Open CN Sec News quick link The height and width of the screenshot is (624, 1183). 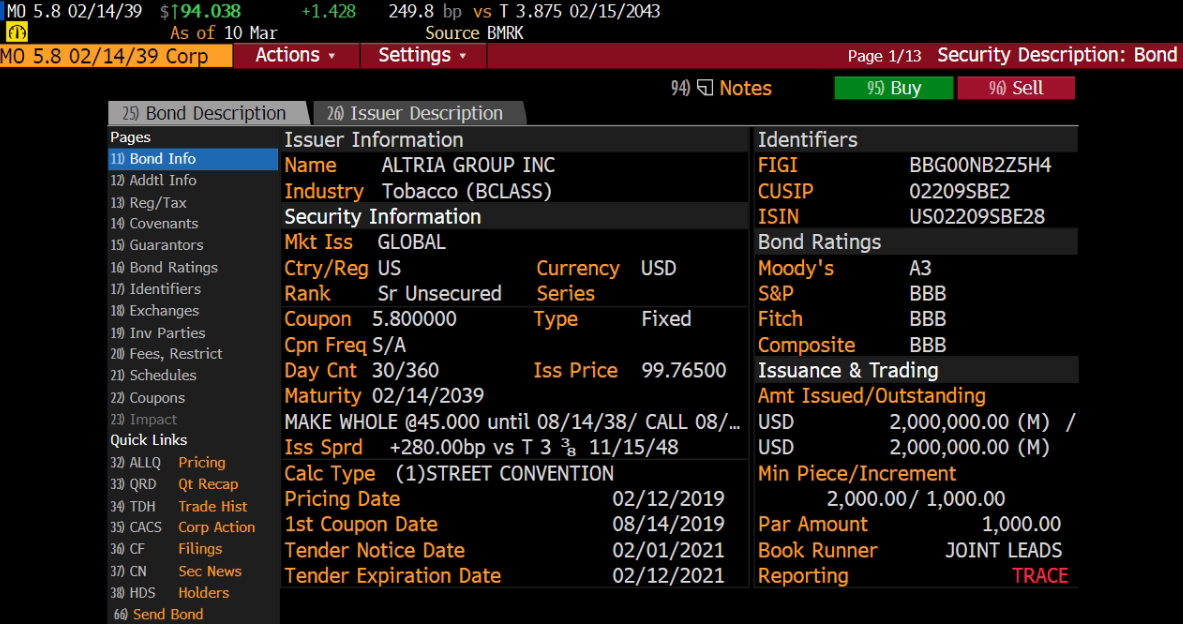pyautogui.click(x=177, y=571)
